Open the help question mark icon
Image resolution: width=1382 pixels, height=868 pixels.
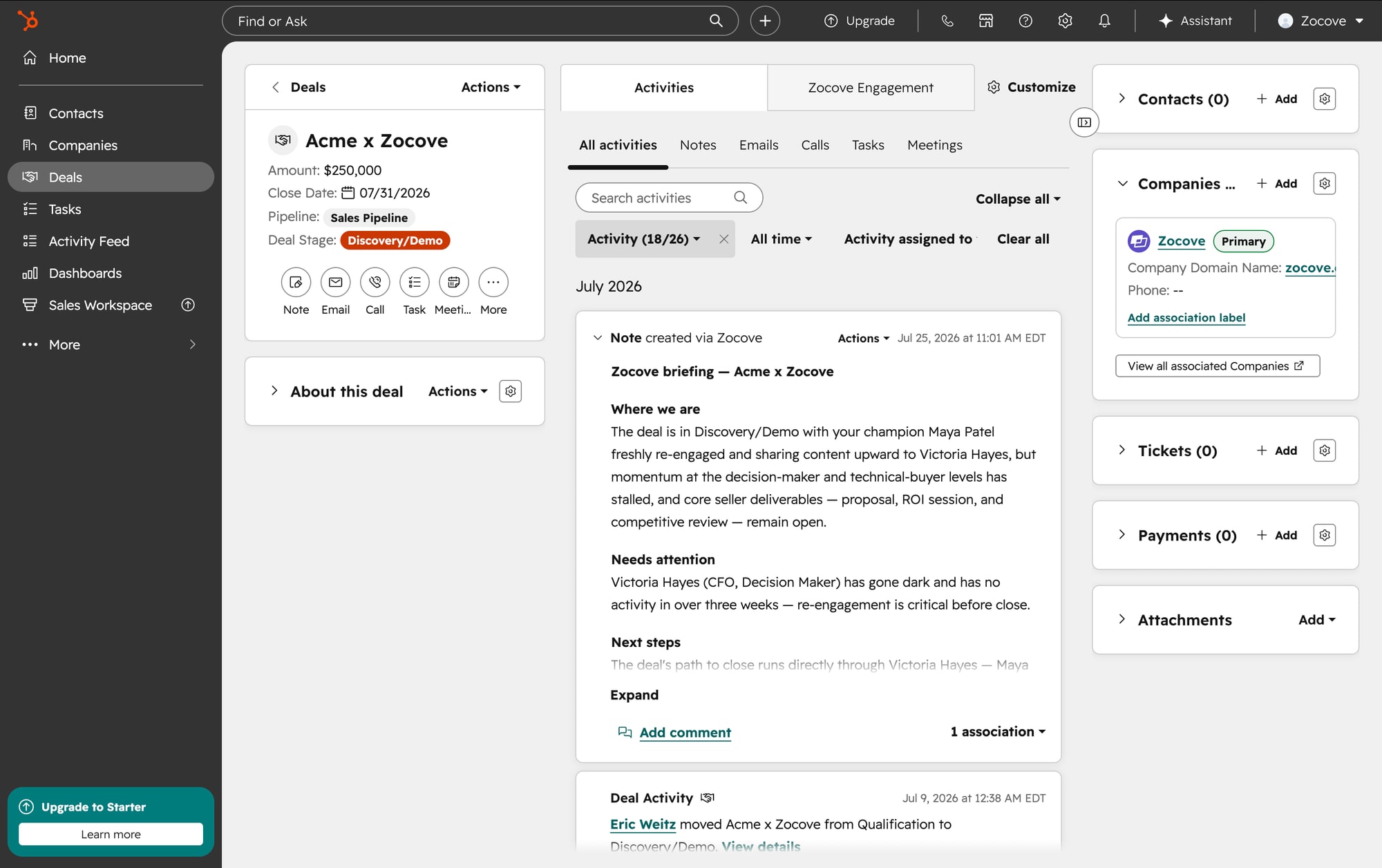(x=1025, y=21)
